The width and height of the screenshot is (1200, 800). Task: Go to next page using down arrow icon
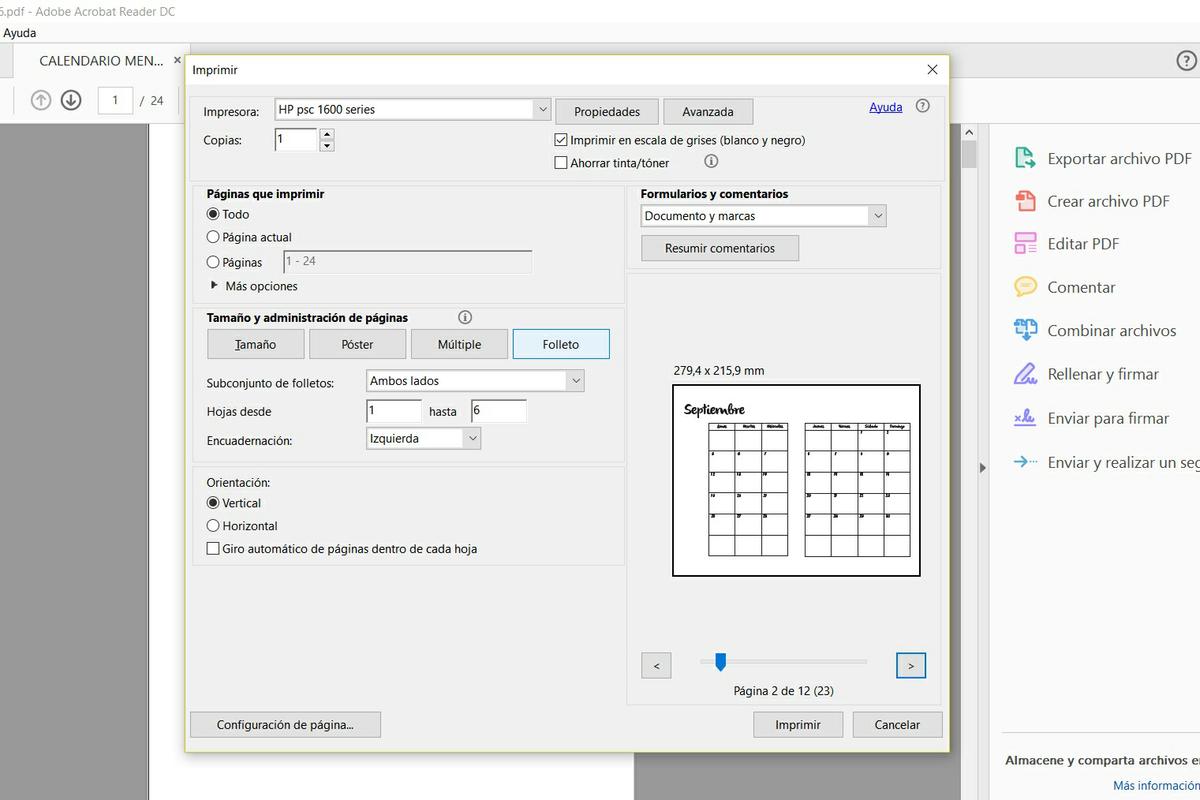point(71,100)
